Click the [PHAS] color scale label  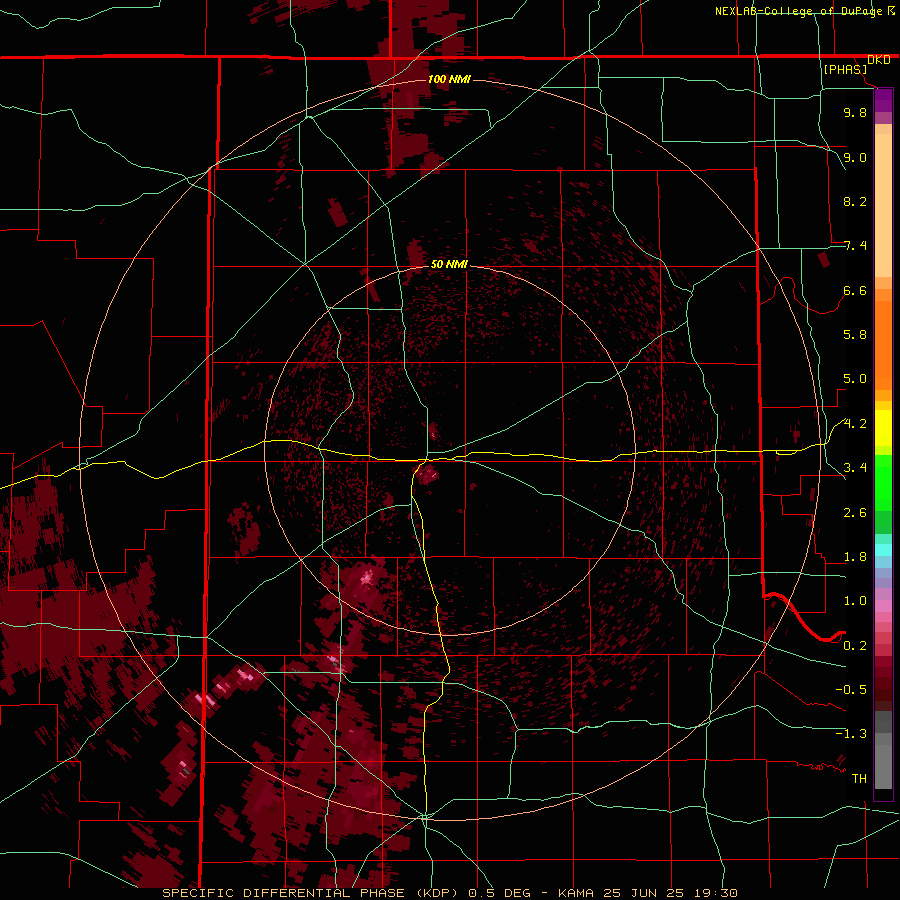click(845, 69)
